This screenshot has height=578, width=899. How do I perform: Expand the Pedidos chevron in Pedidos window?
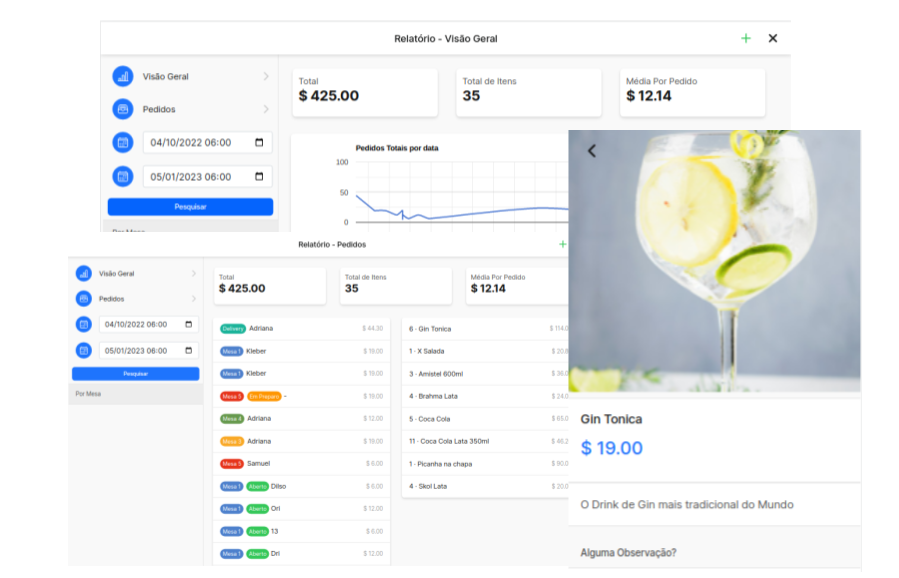click(194, 299)
